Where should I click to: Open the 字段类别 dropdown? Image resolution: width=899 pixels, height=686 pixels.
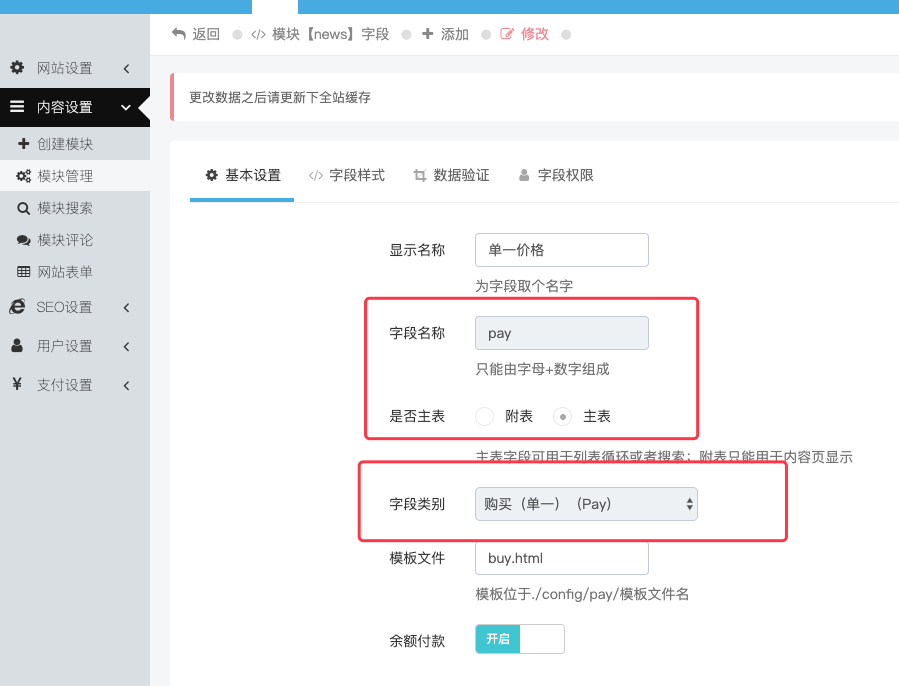[x=586, y=504]
